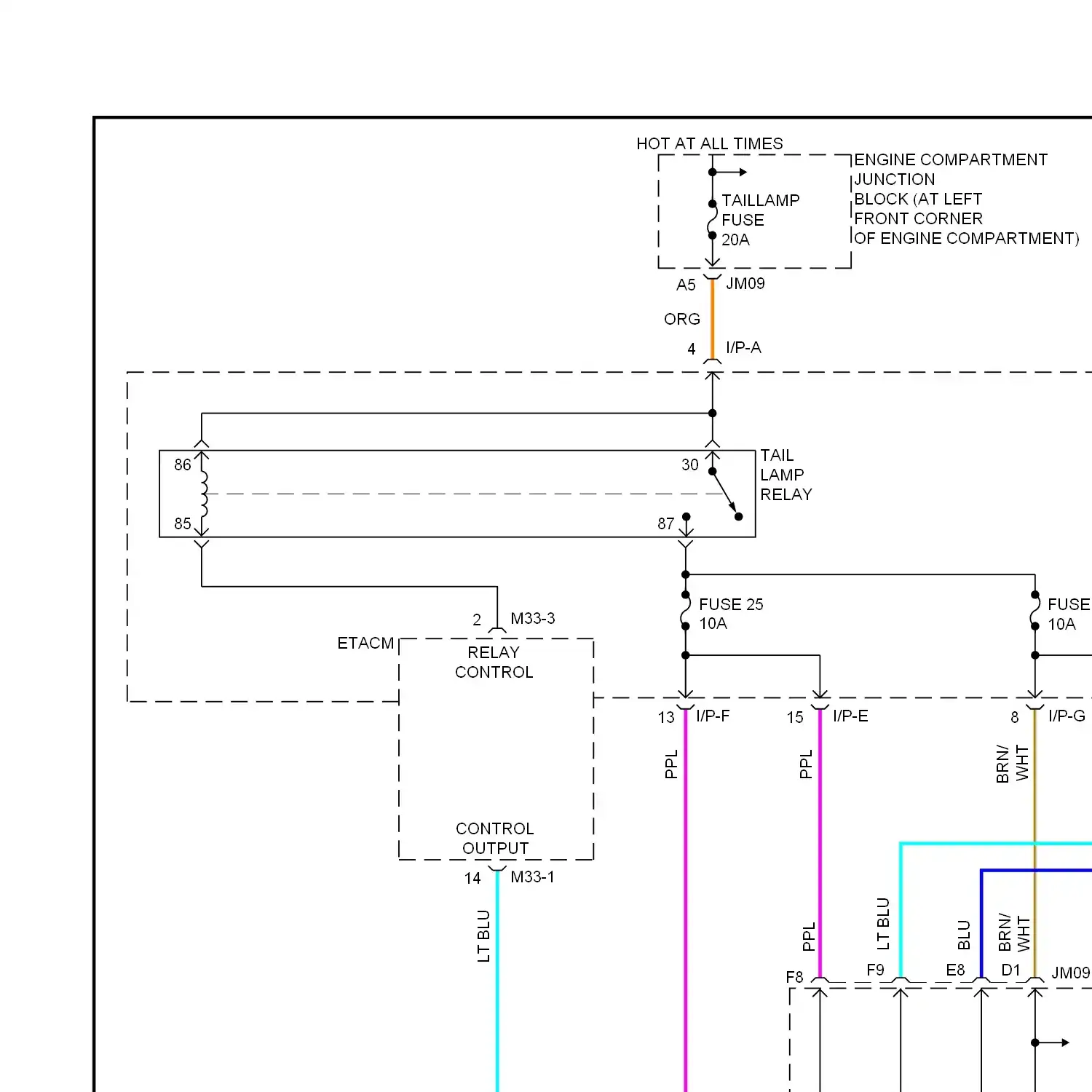Click the TAIL LAMP RELAY label
The image size is (1092, 1092).
[x=786, y=475]
